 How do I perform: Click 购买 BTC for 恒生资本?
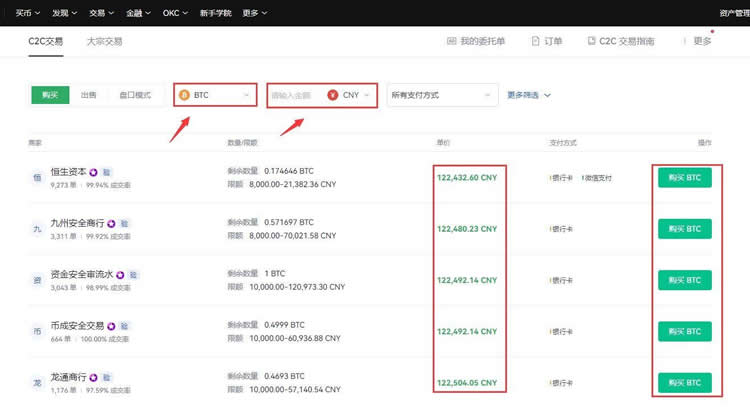coord(684,177)
